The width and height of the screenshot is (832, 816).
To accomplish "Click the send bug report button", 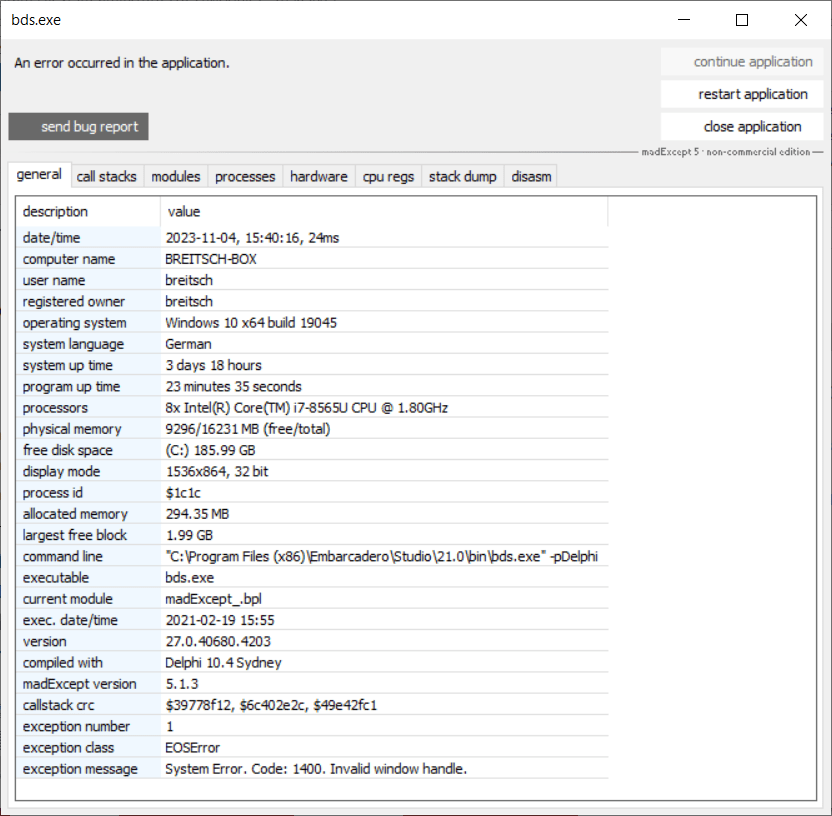I will click(x=78, y=127).
